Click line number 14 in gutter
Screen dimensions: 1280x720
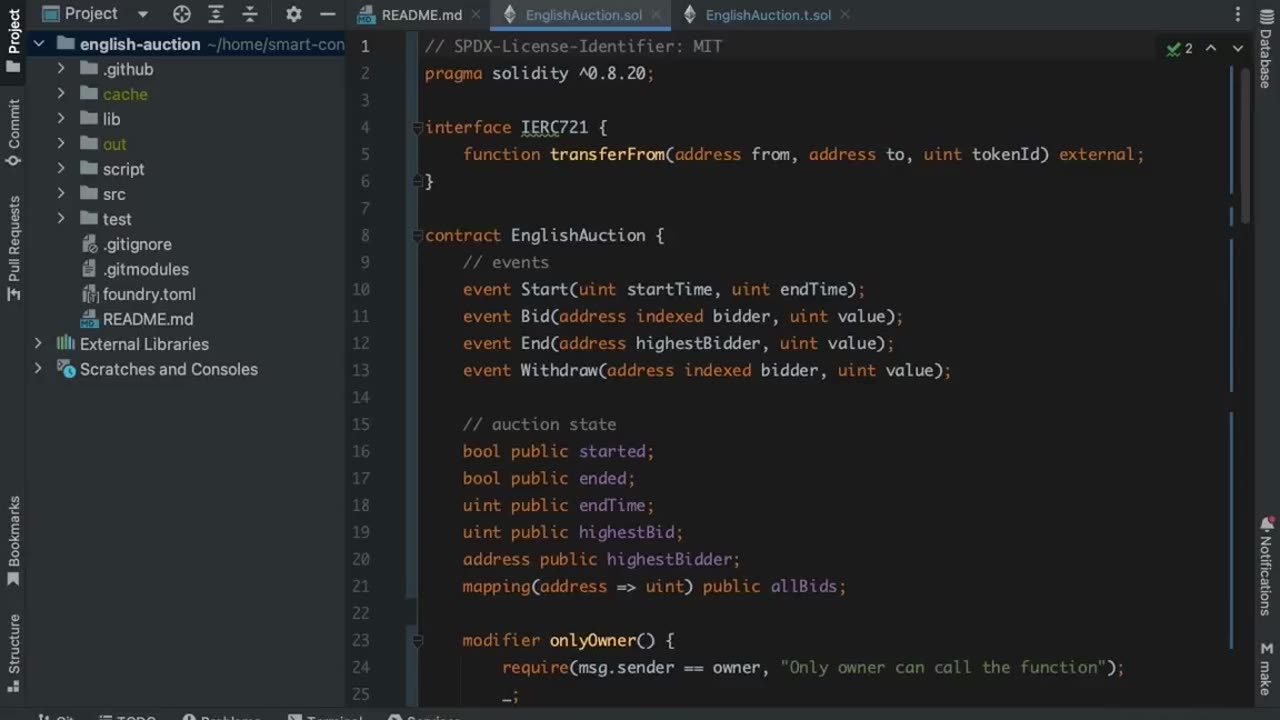point(361,397)
